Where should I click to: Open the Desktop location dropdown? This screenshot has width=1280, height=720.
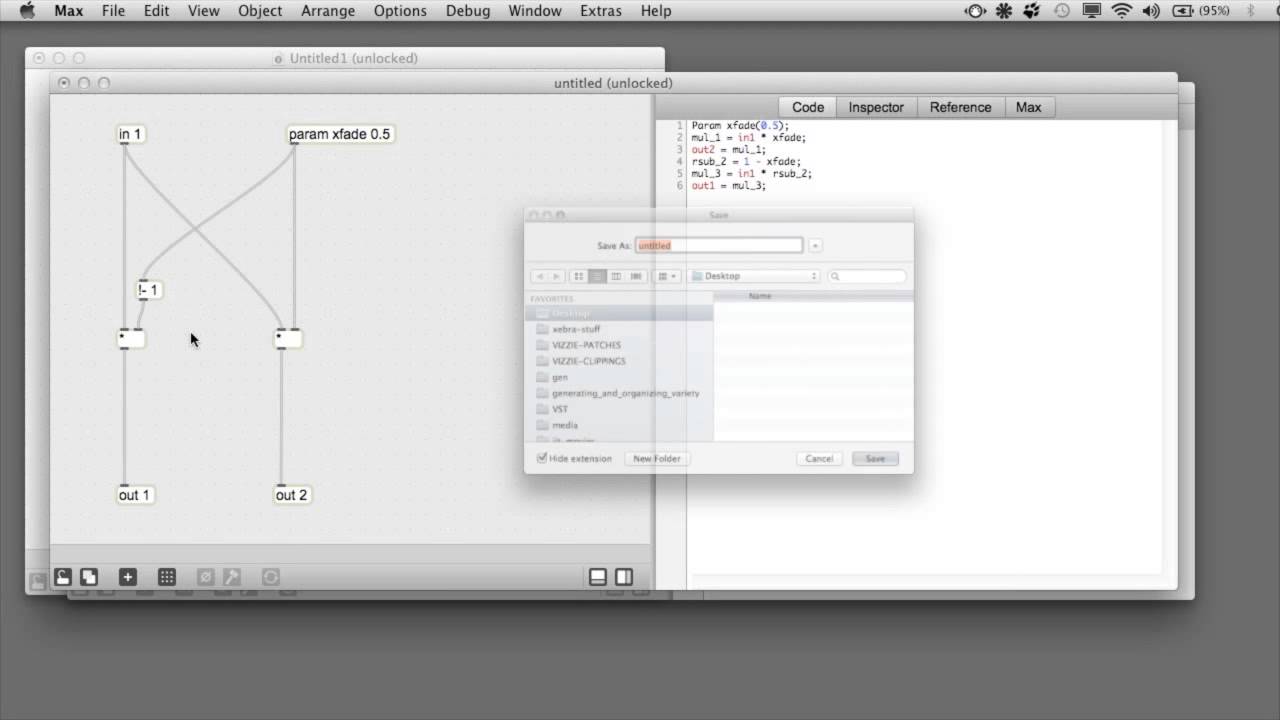pyautogui.click(x=755, y=276)
